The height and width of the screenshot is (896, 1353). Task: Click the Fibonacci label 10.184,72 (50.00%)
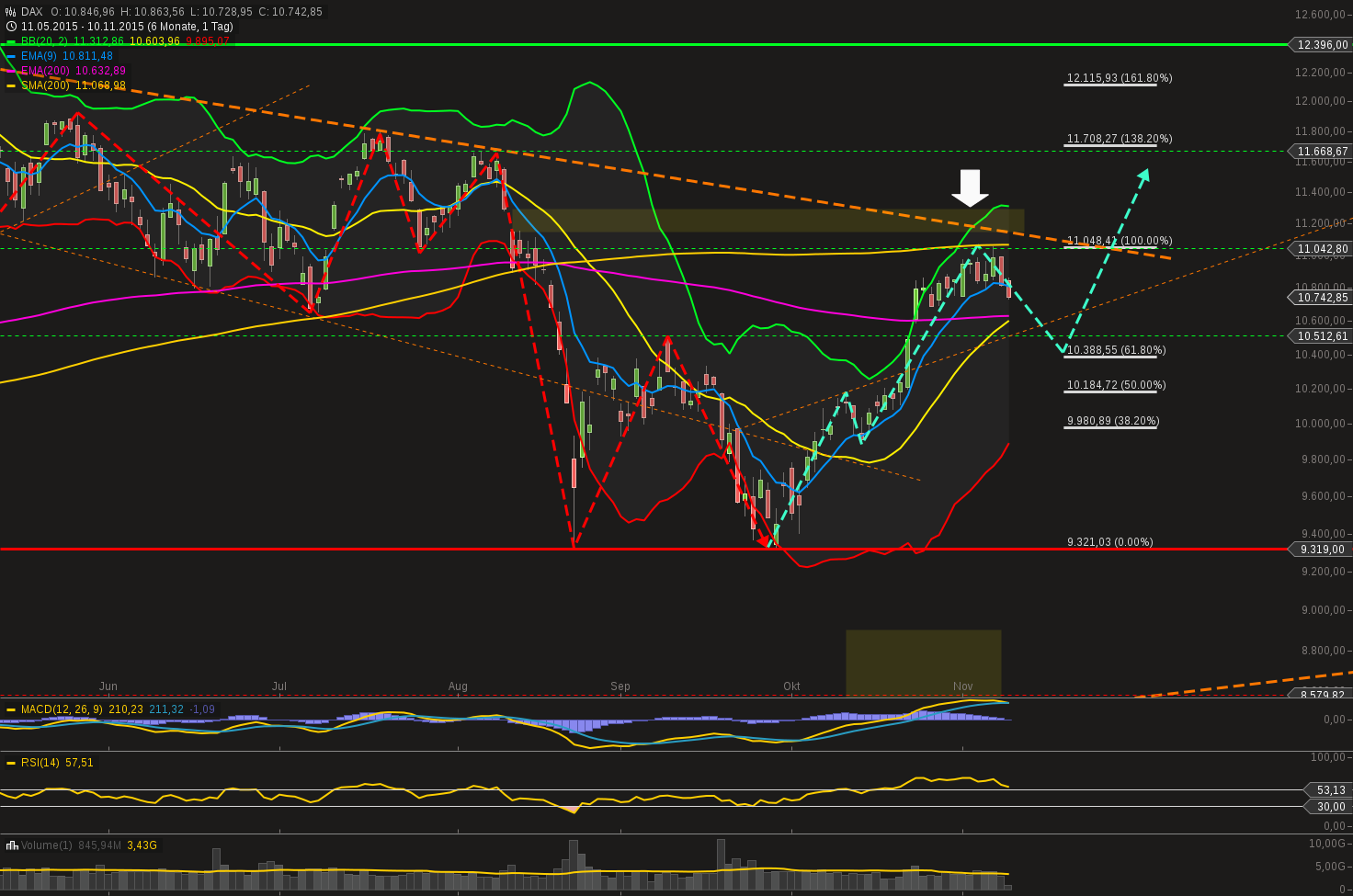tap(1116, 385)
